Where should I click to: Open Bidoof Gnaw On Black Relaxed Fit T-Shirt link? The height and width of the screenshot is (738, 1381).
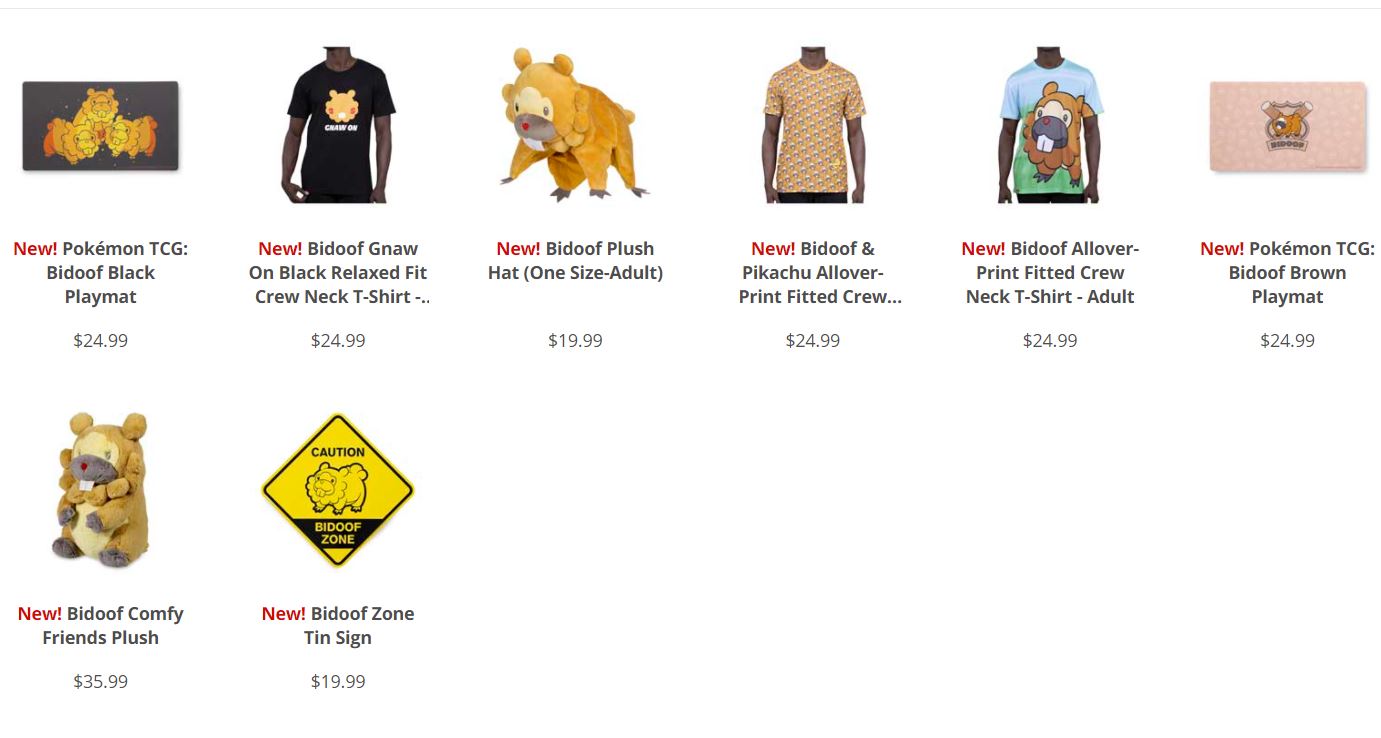338,272
